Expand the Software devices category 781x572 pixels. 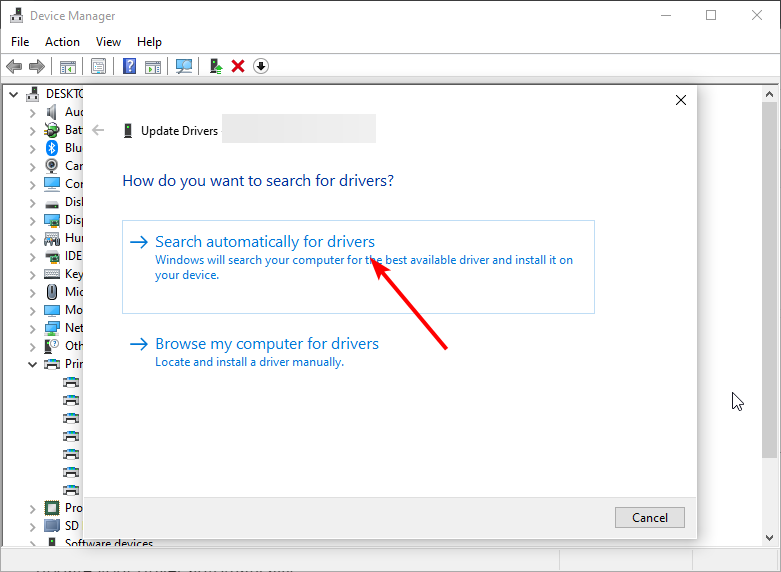[32, 544]
